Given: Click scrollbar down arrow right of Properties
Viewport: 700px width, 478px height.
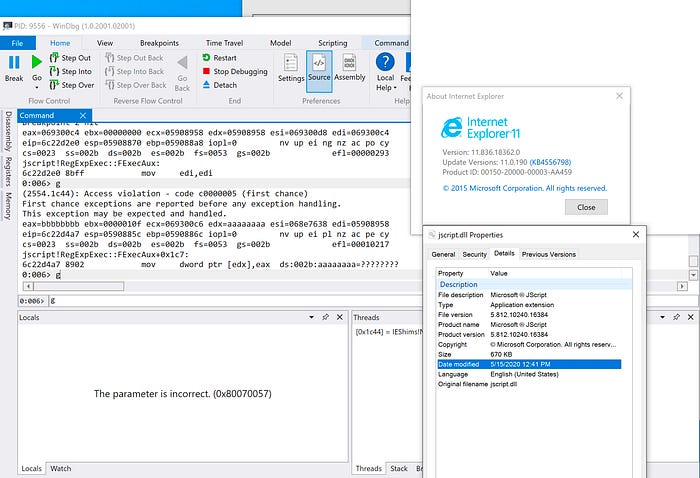Looking at the screenshot, I should point(693,275).
